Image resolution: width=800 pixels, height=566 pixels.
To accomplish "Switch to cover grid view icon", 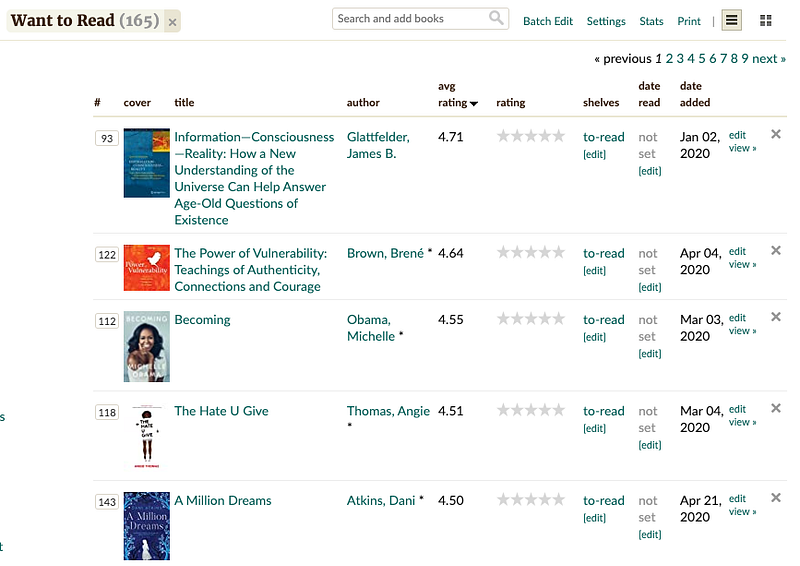I will pos(766,20).
